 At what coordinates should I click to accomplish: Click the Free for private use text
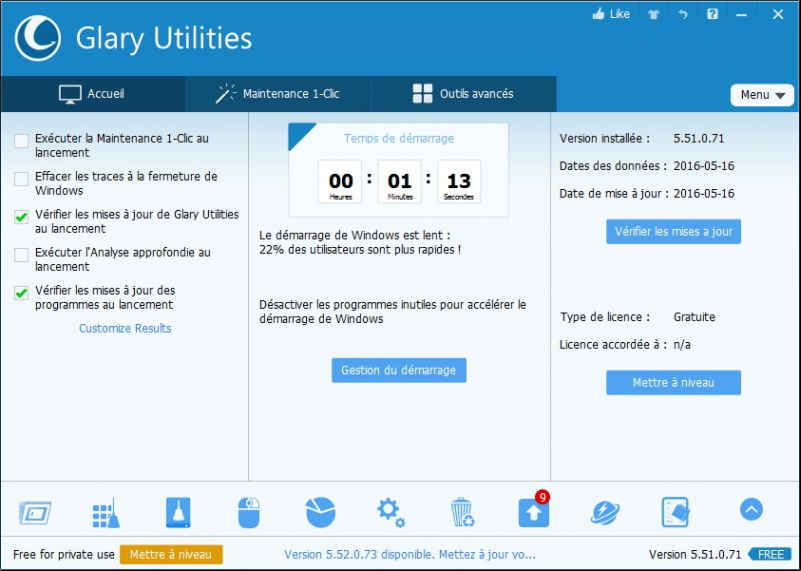click(64, 555)
